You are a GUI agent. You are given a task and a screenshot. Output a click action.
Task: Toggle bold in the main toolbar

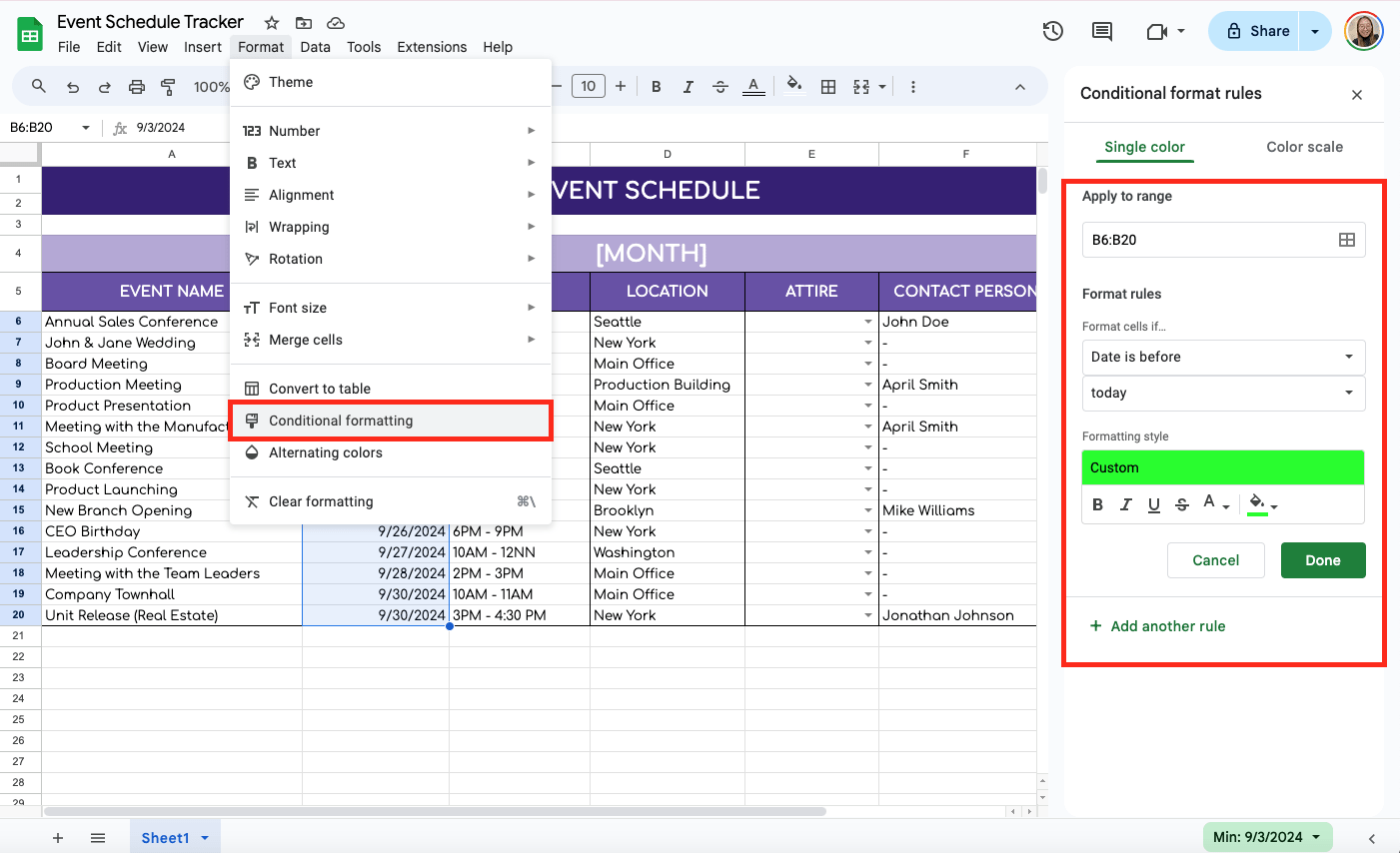click(x=657, y=87)
